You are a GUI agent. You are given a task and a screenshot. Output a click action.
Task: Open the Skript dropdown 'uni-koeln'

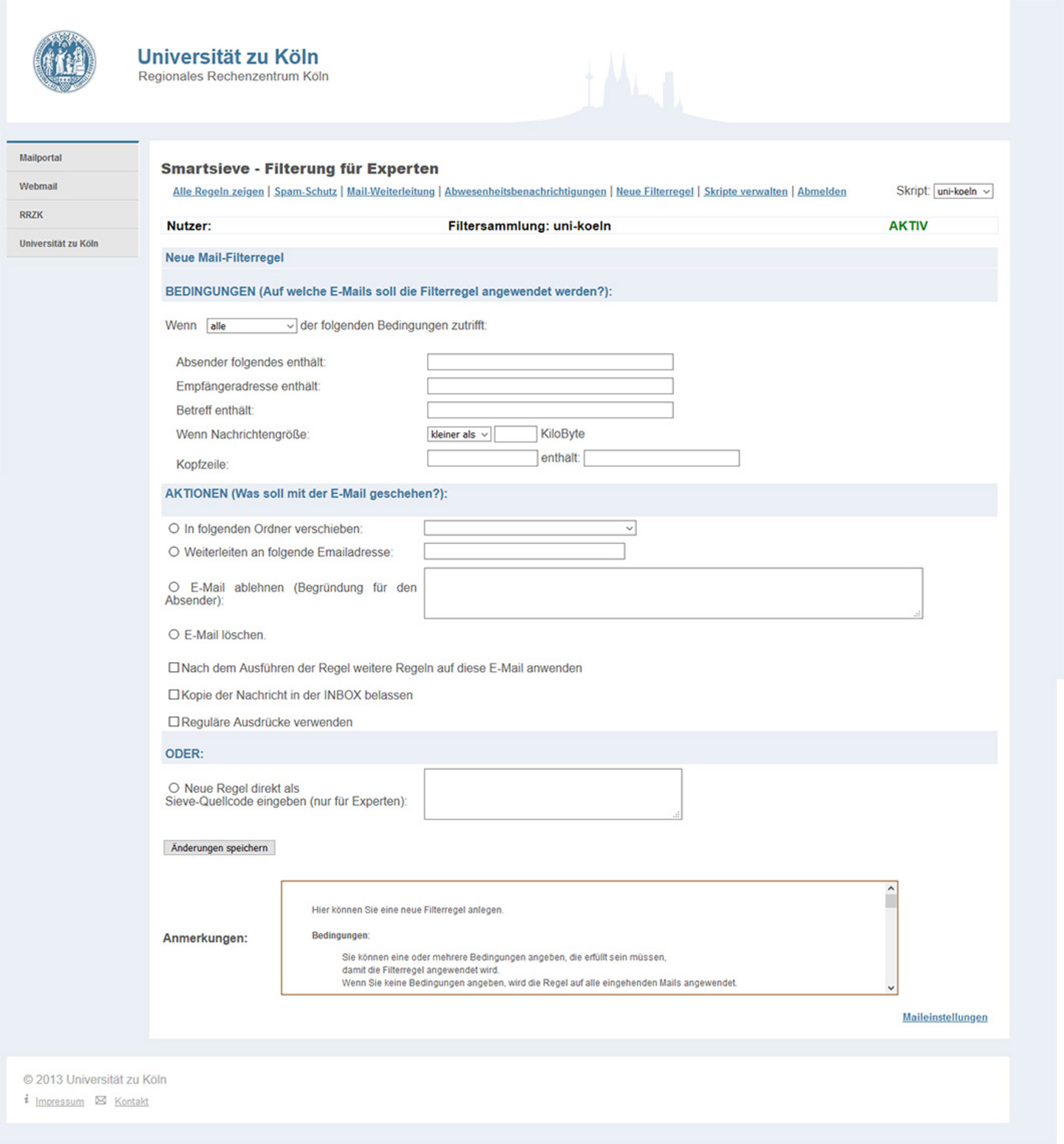coord(963,191)
